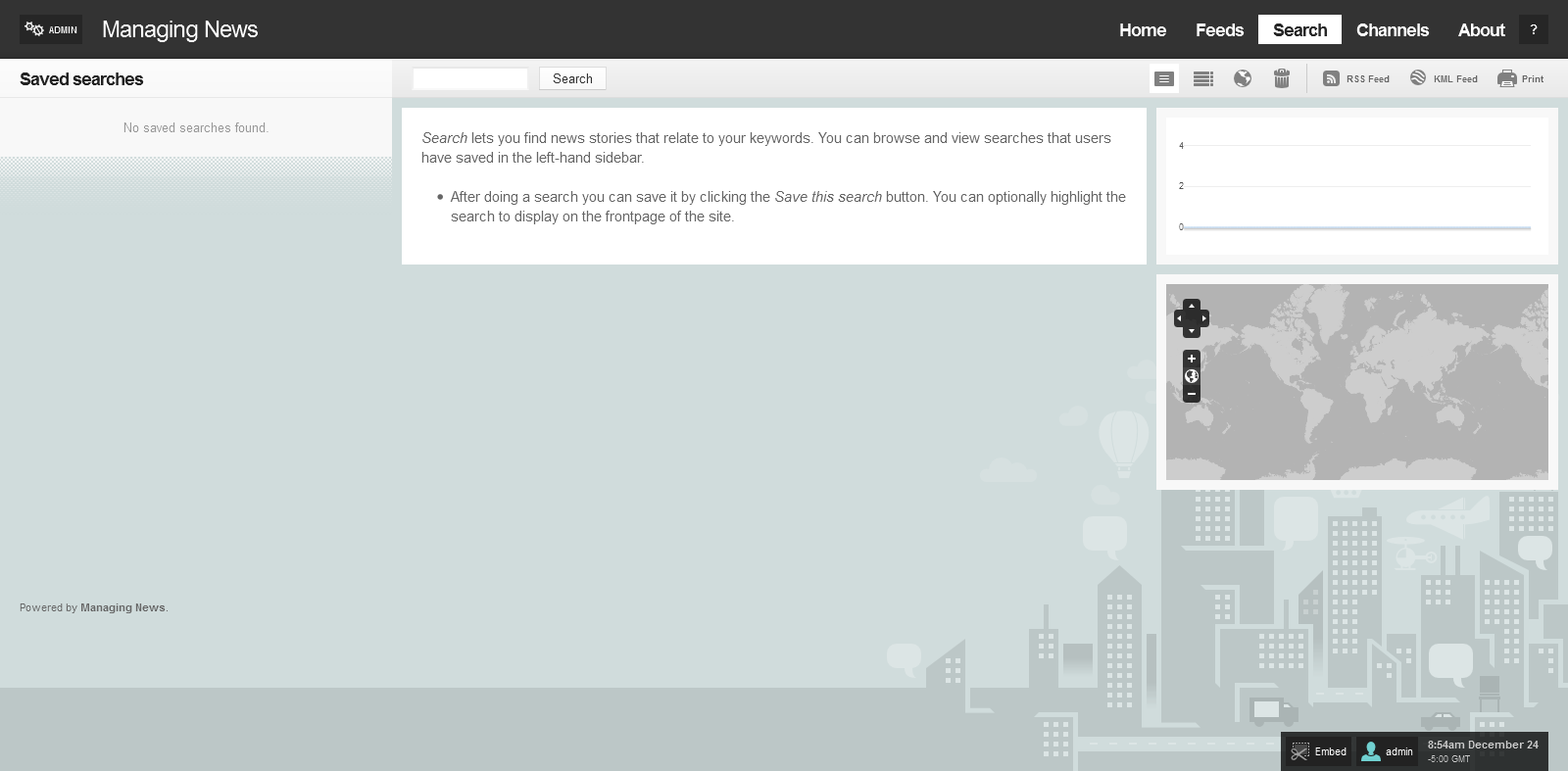Image resolution: width=1568 pixels, height=771 pixels.
Task: Click the Embed button
Action: click(x=1319, y=751)
